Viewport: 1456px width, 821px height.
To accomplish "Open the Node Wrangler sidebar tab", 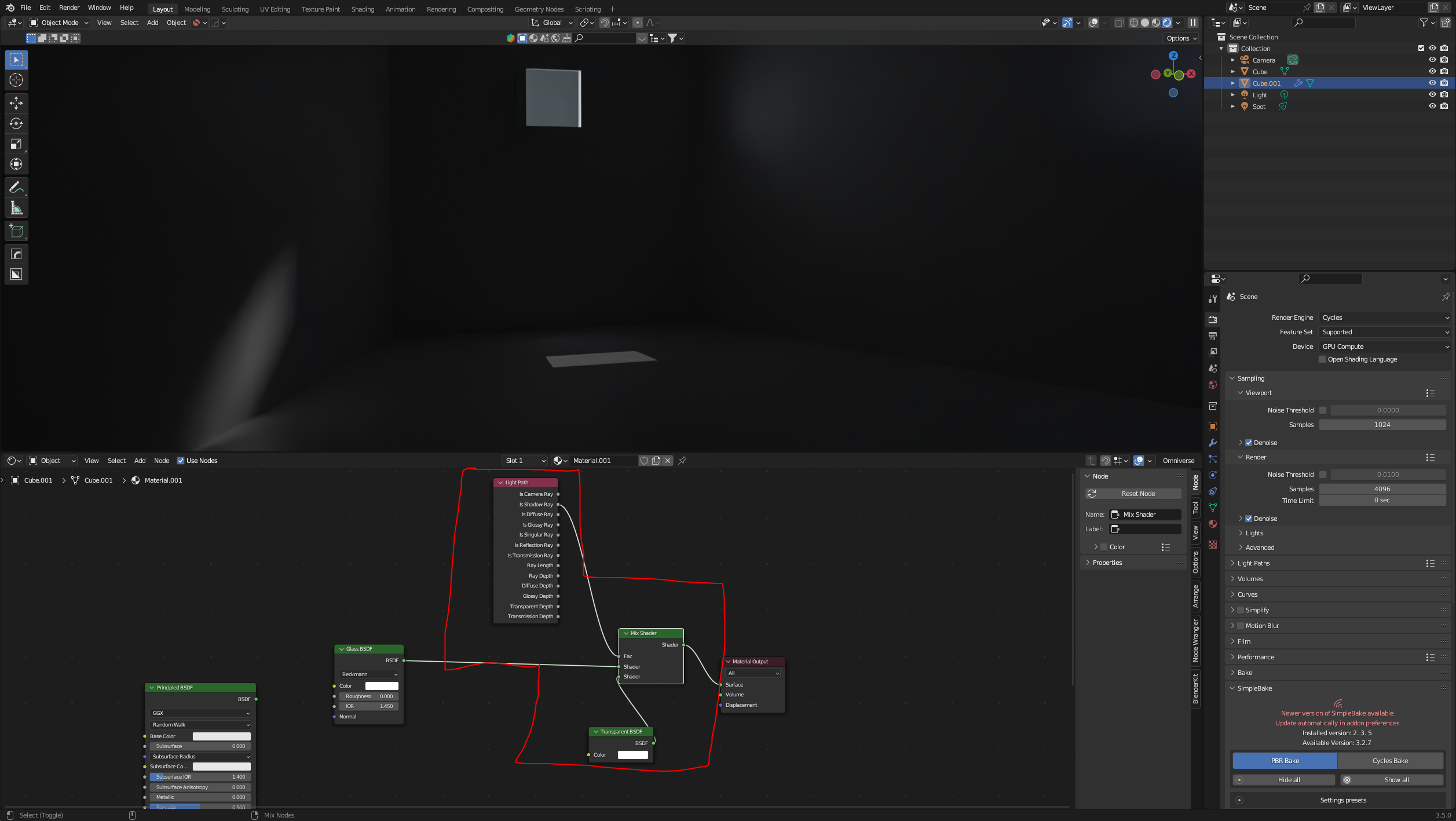I will (x=1195, y=641).
